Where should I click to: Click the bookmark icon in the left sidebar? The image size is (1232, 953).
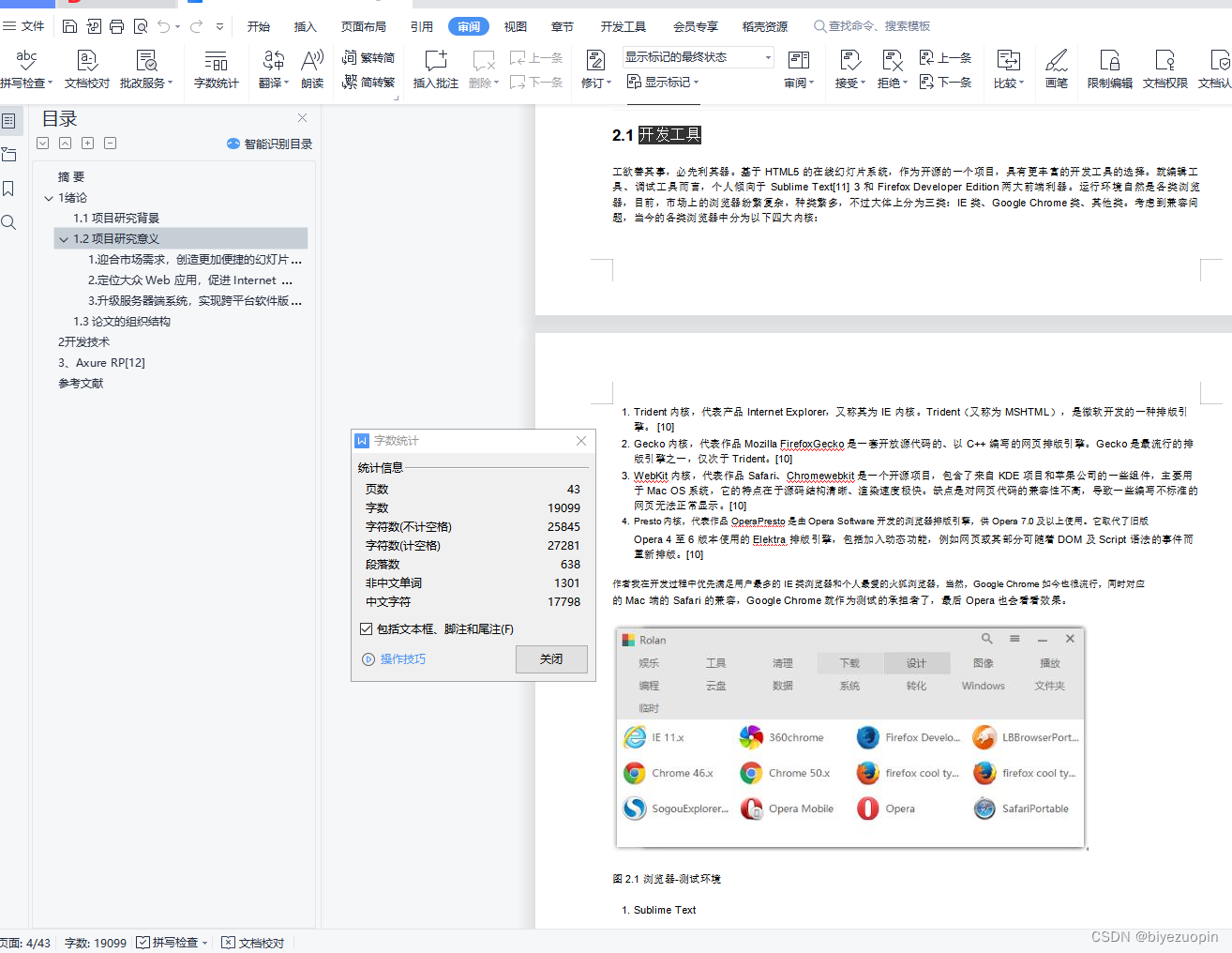(x=8, y=189)
